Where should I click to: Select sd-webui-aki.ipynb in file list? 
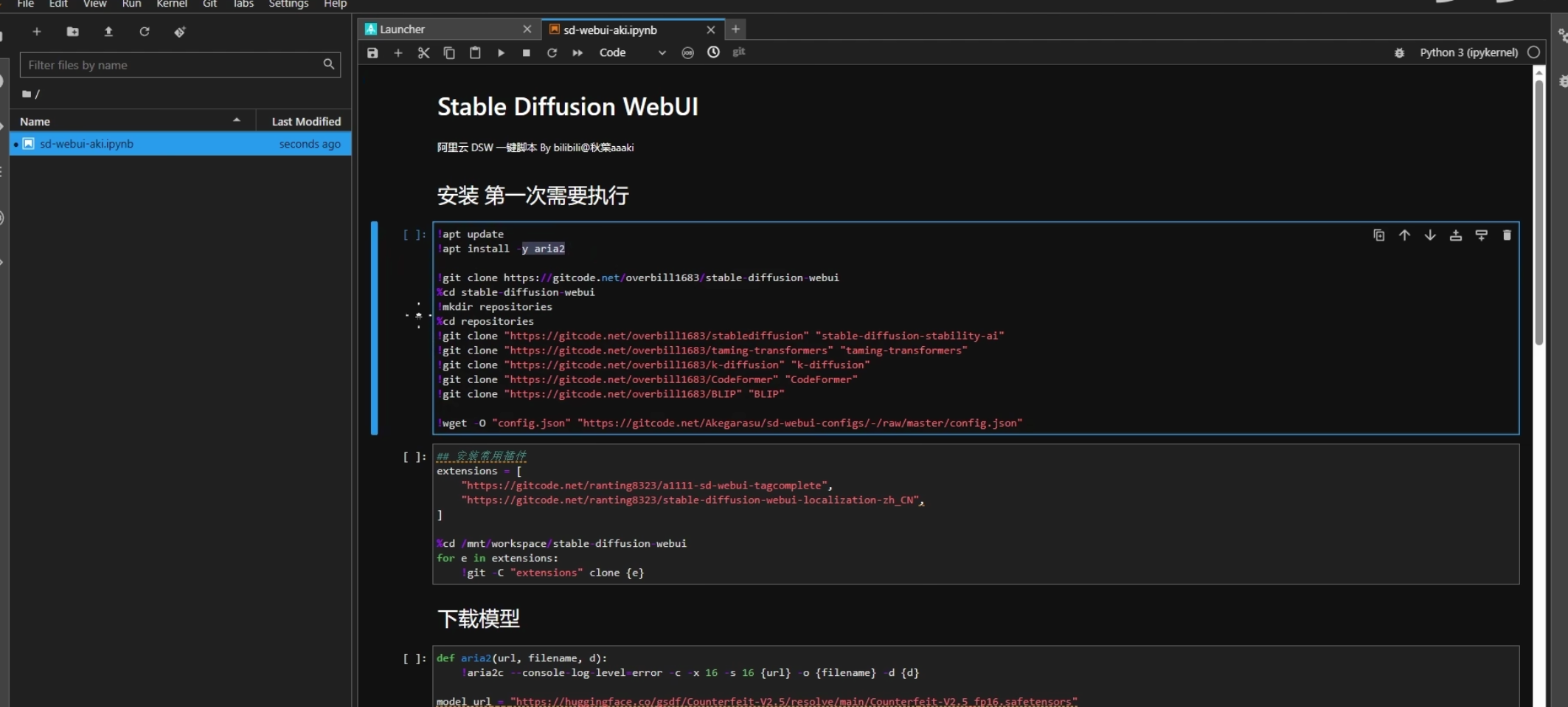[181, 144]
